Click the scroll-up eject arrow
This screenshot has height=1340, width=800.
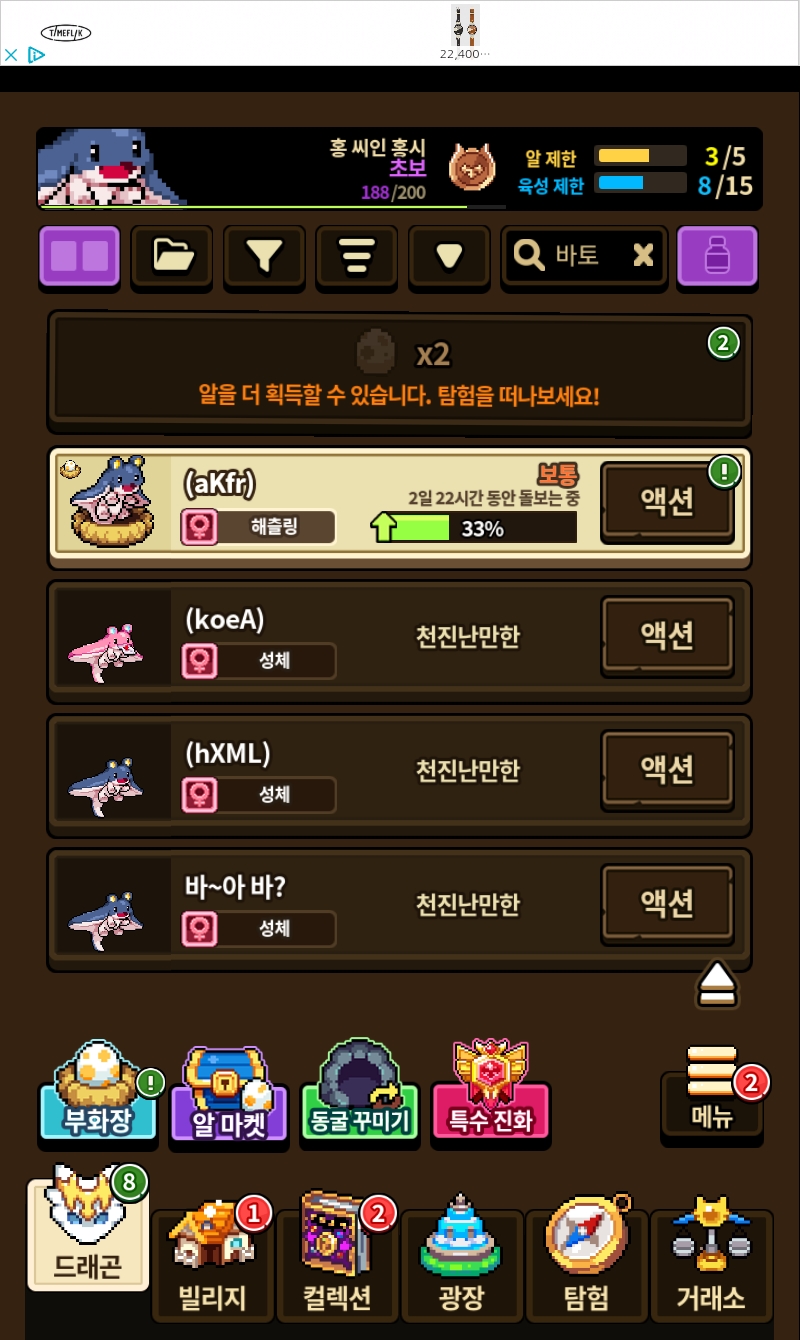718,985
